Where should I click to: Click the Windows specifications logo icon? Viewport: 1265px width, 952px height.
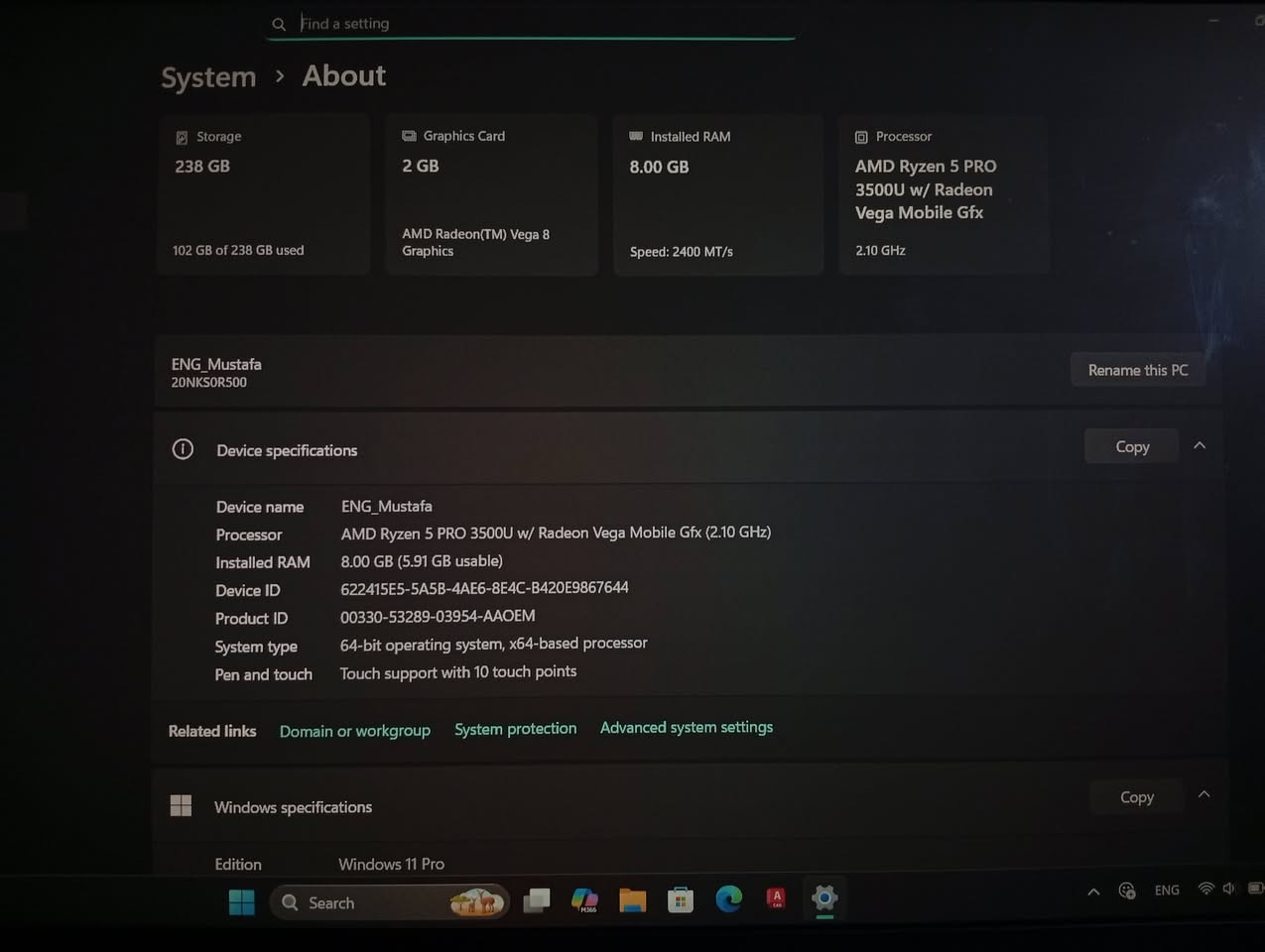click(181, 805)
